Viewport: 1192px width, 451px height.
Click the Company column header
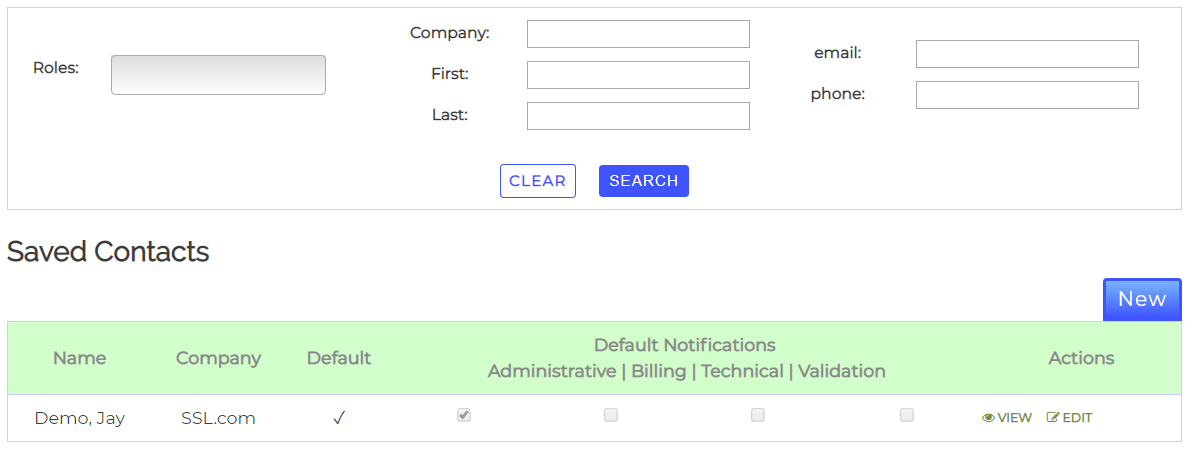218,358
